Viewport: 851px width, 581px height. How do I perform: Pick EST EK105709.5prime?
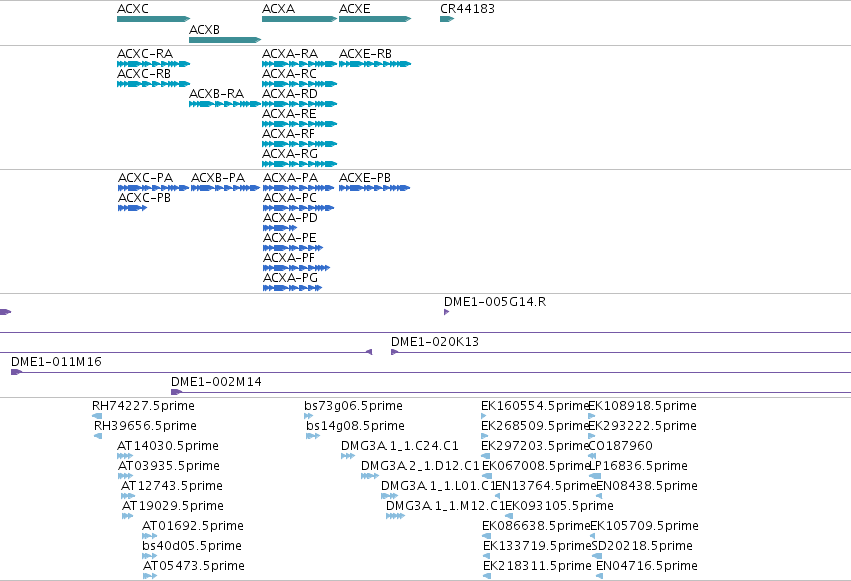[593, 536]
